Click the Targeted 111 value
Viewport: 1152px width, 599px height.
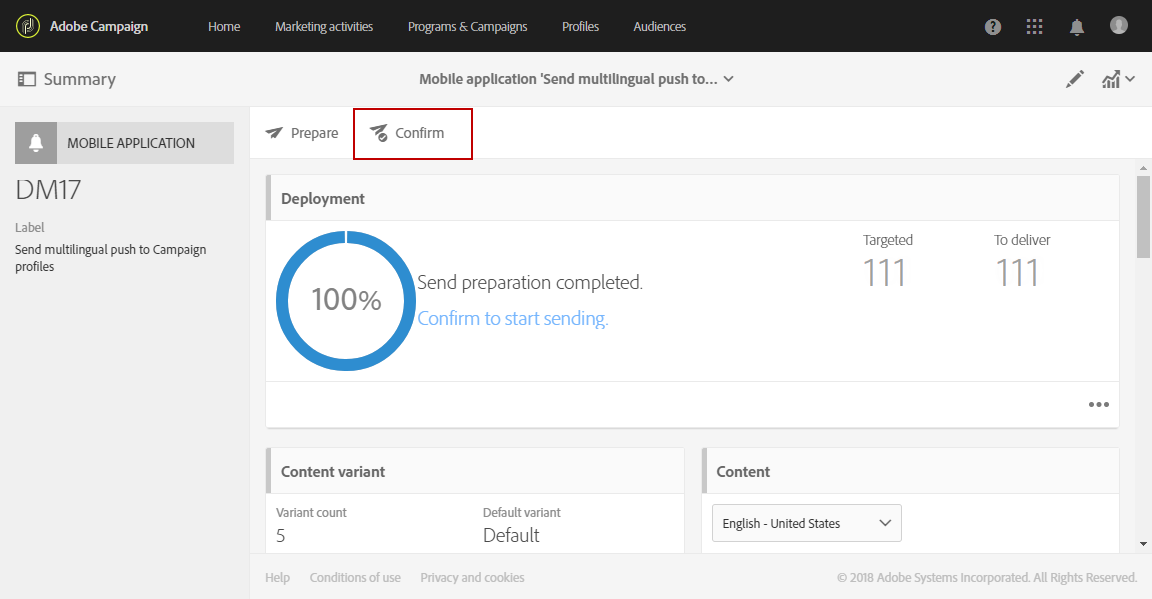click(885, 273)
